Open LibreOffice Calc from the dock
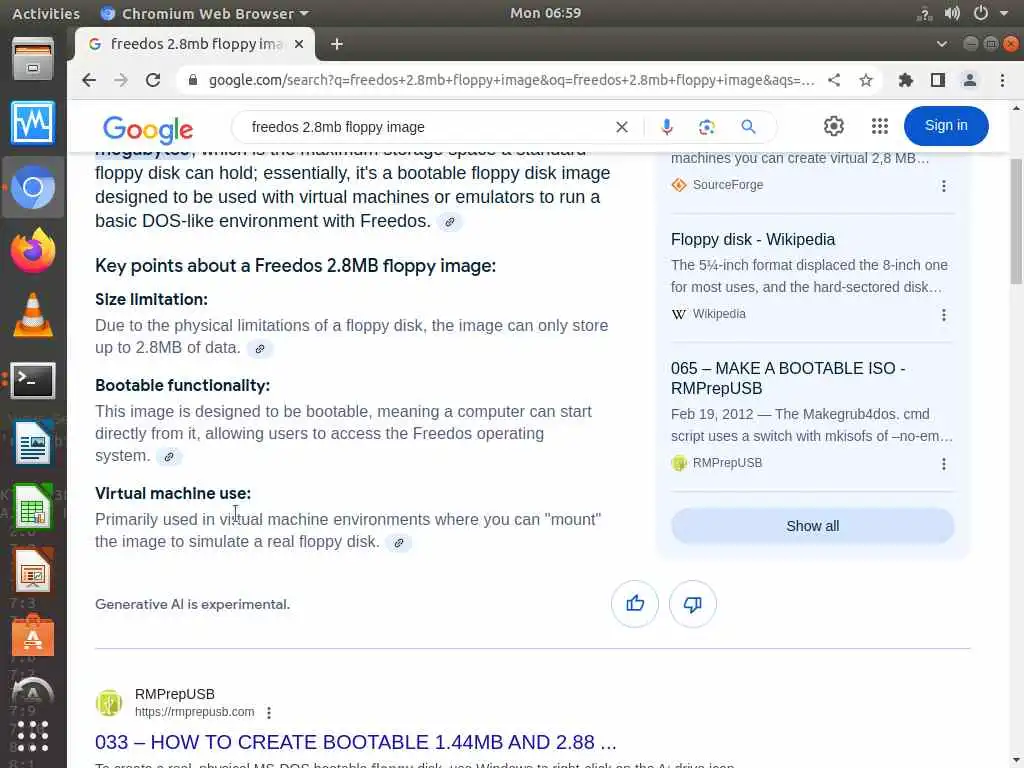 (x=33, y=507)
